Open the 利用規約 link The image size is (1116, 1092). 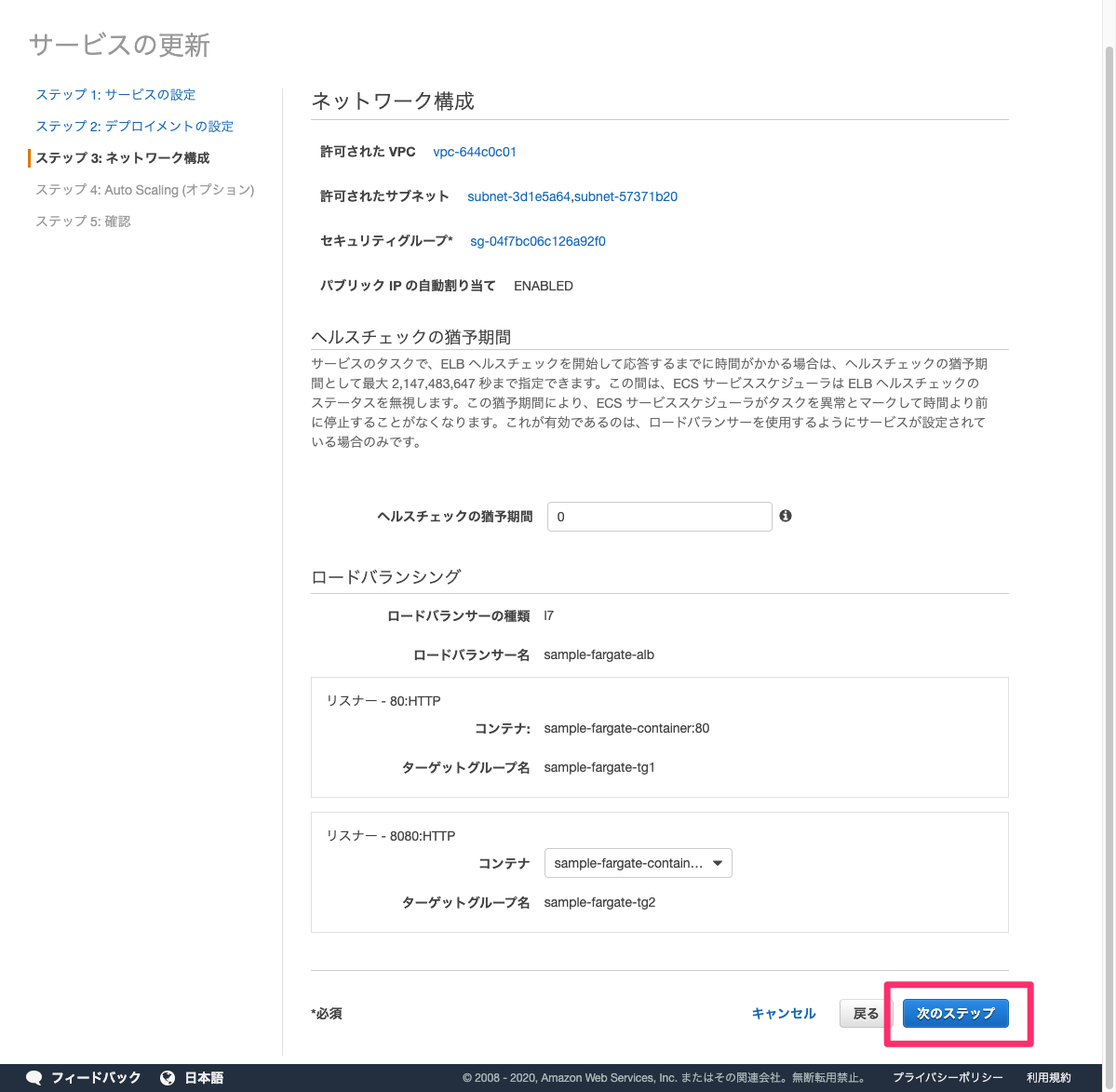1055,1077
